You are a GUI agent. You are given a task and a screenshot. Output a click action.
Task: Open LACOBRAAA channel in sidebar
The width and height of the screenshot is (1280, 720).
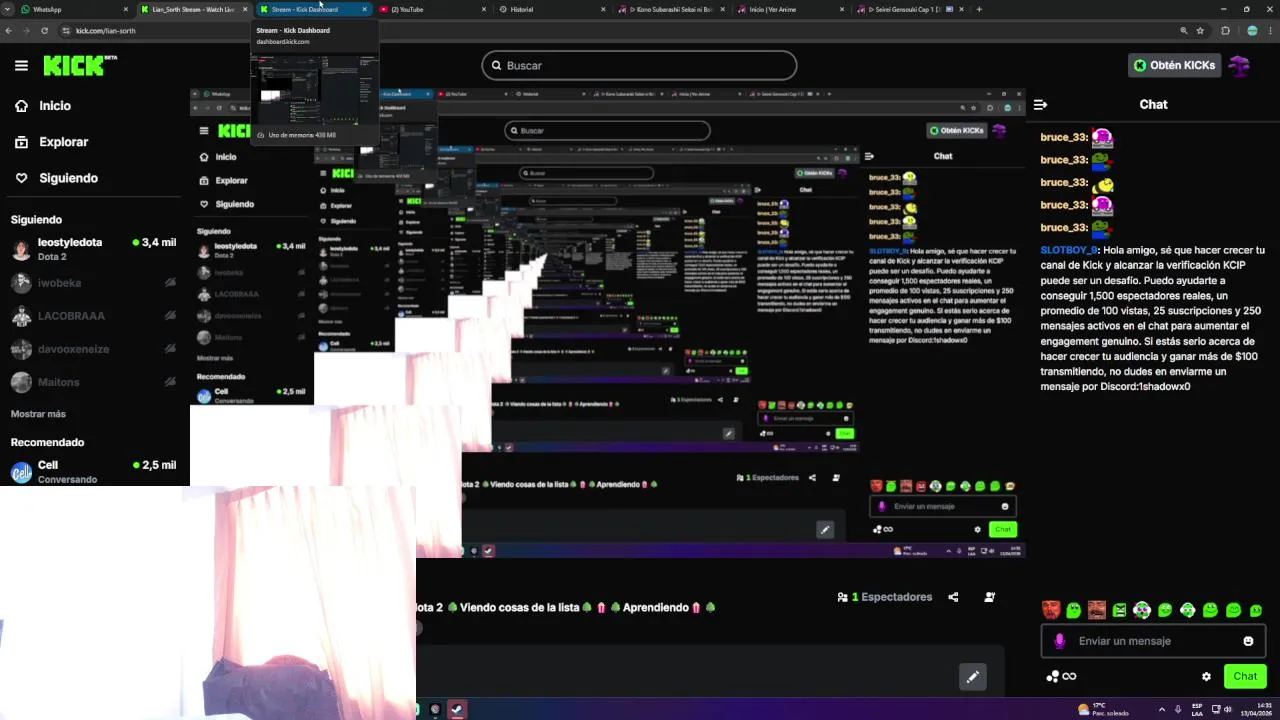pyautogui.click(x=91, y=316)
